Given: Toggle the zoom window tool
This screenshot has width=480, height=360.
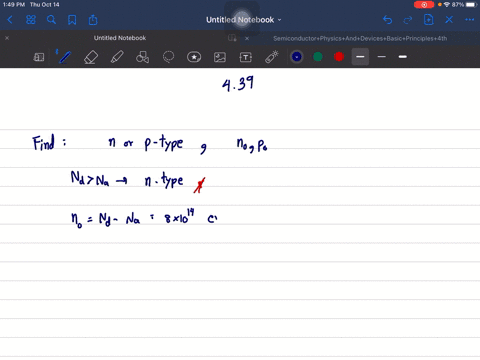Looking at the screenshot, I should [39, 57].
